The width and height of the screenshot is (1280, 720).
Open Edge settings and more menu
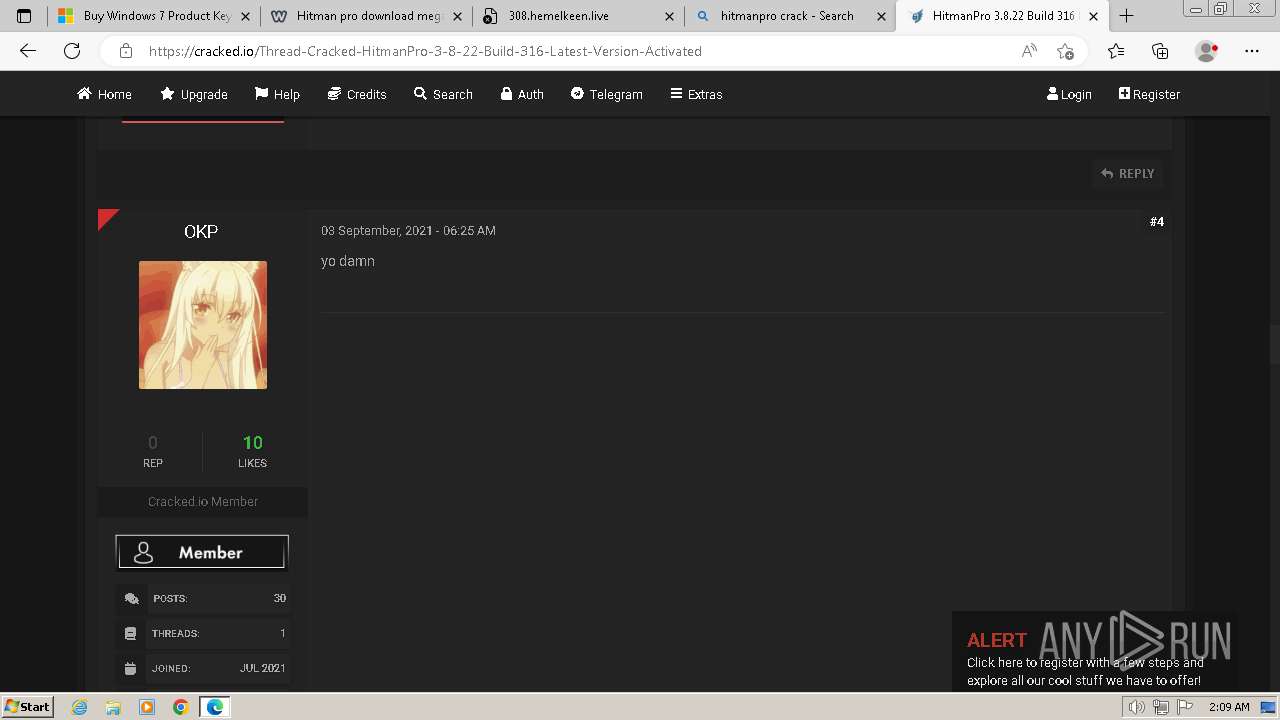click(1252, 51)
